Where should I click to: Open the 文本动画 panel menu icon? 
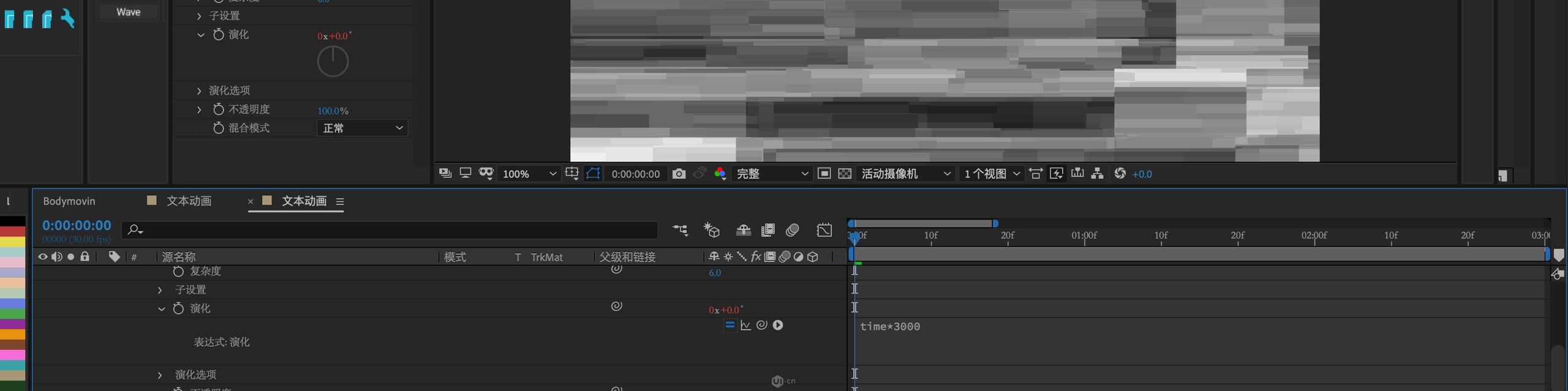[340, 201]
